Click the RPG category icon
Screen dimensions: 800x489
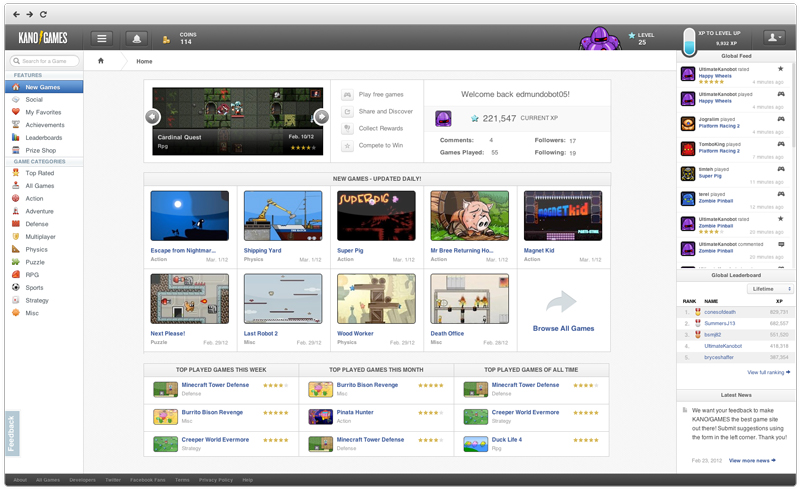[16, 275]
